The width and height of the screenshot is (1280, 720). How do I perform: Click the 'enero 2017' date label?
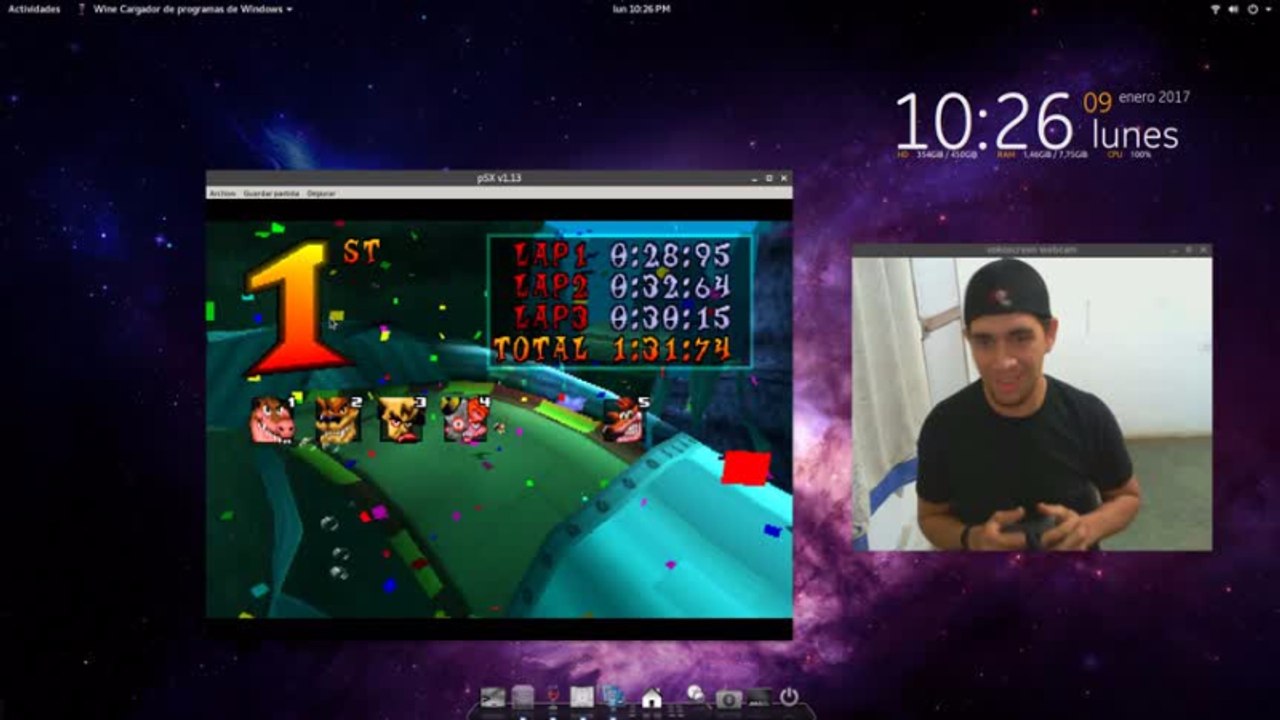coord(1154,98)
